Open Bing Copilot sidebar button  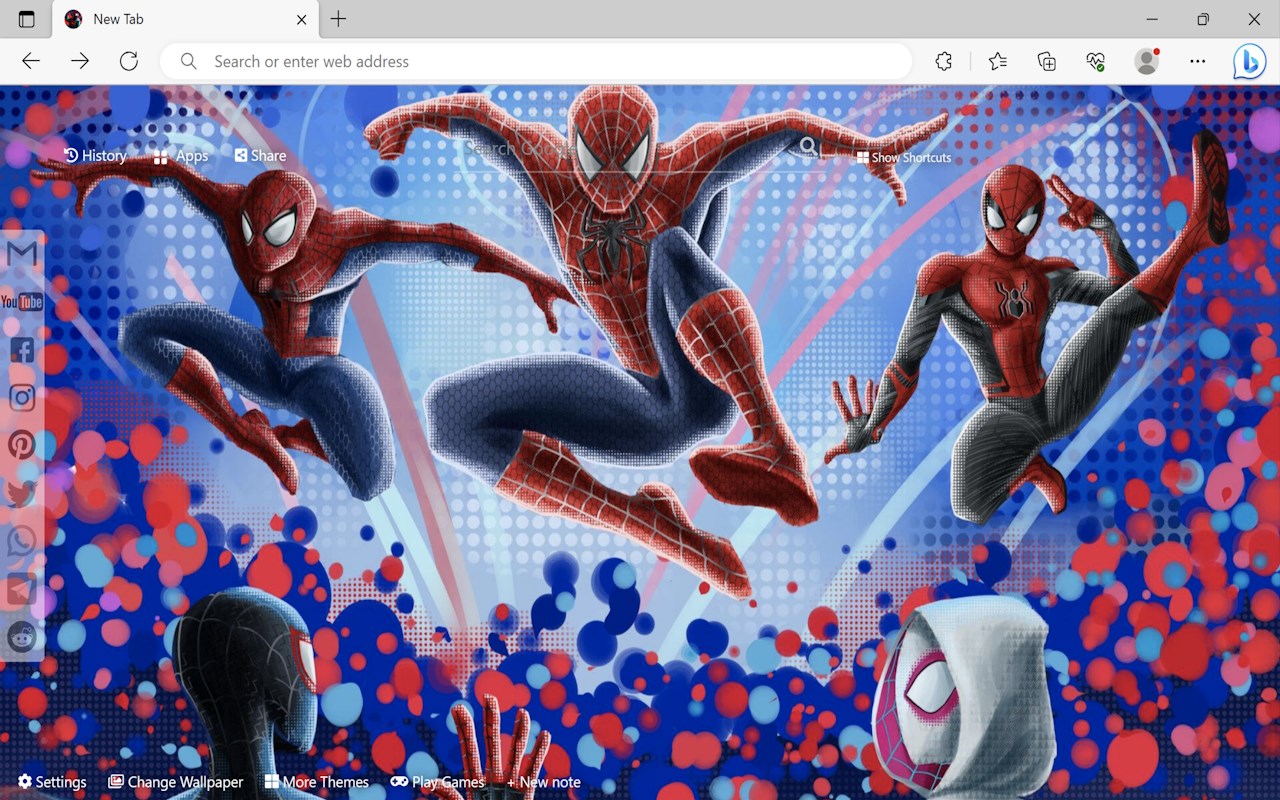1249,61
